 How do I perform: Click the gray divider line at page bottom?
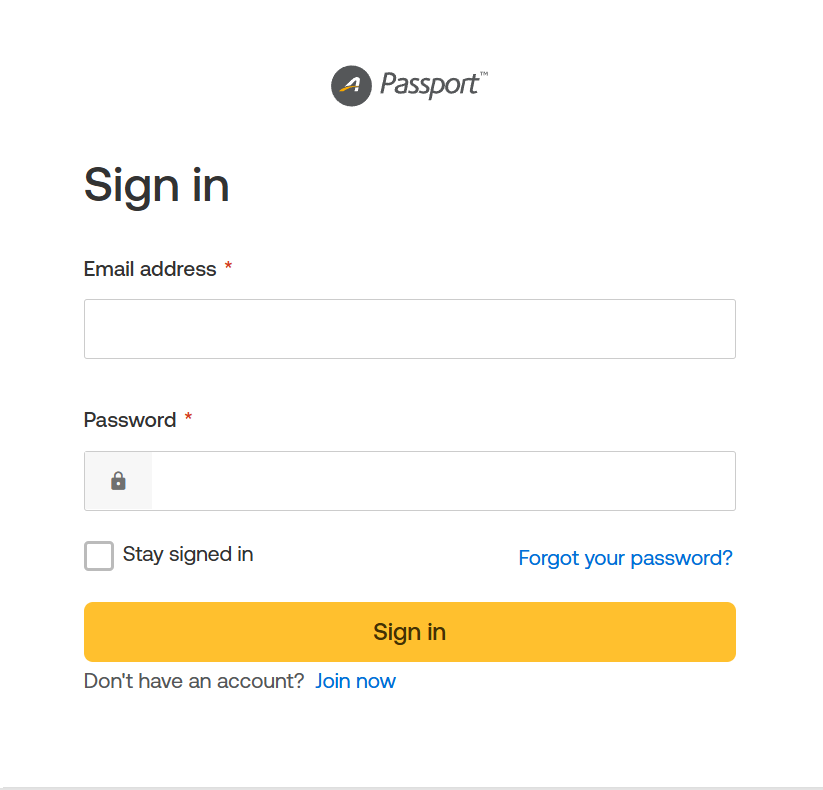[x=411, y=788]
